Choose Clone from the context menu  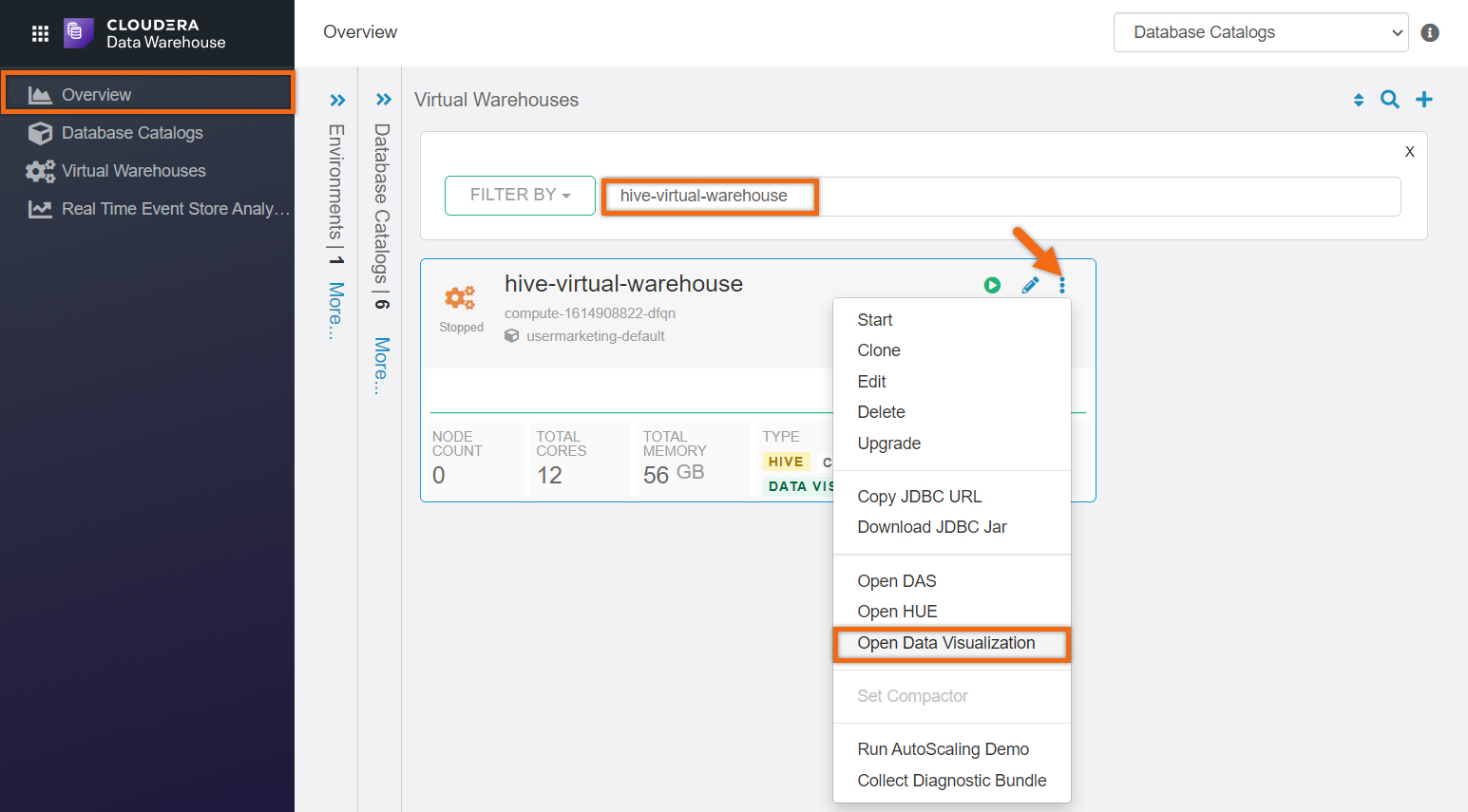pos(952,350)
